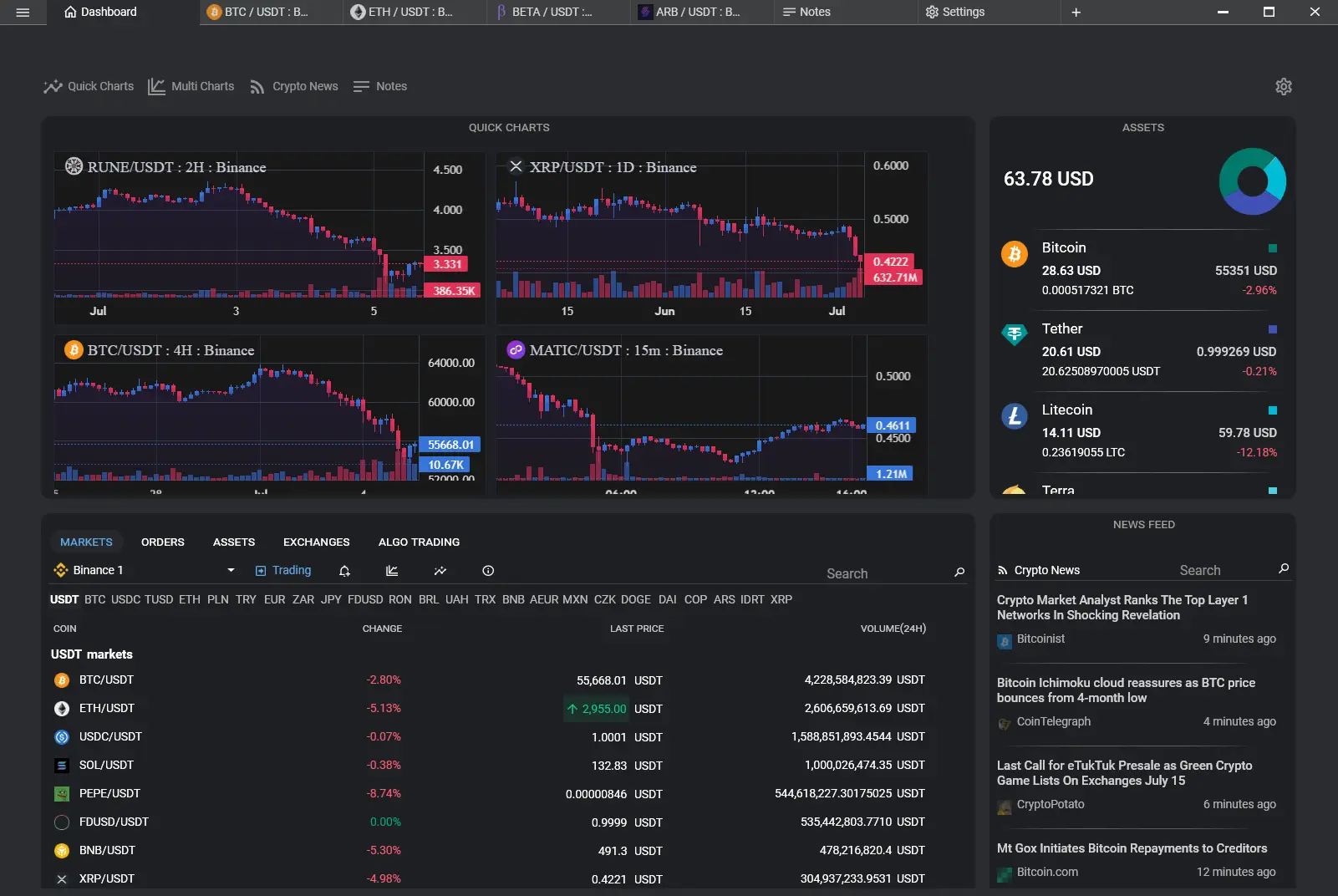Click the MATIC icon on the MATIC/USDT chart
Screen dimensions: 1338x896
(516, 350)
